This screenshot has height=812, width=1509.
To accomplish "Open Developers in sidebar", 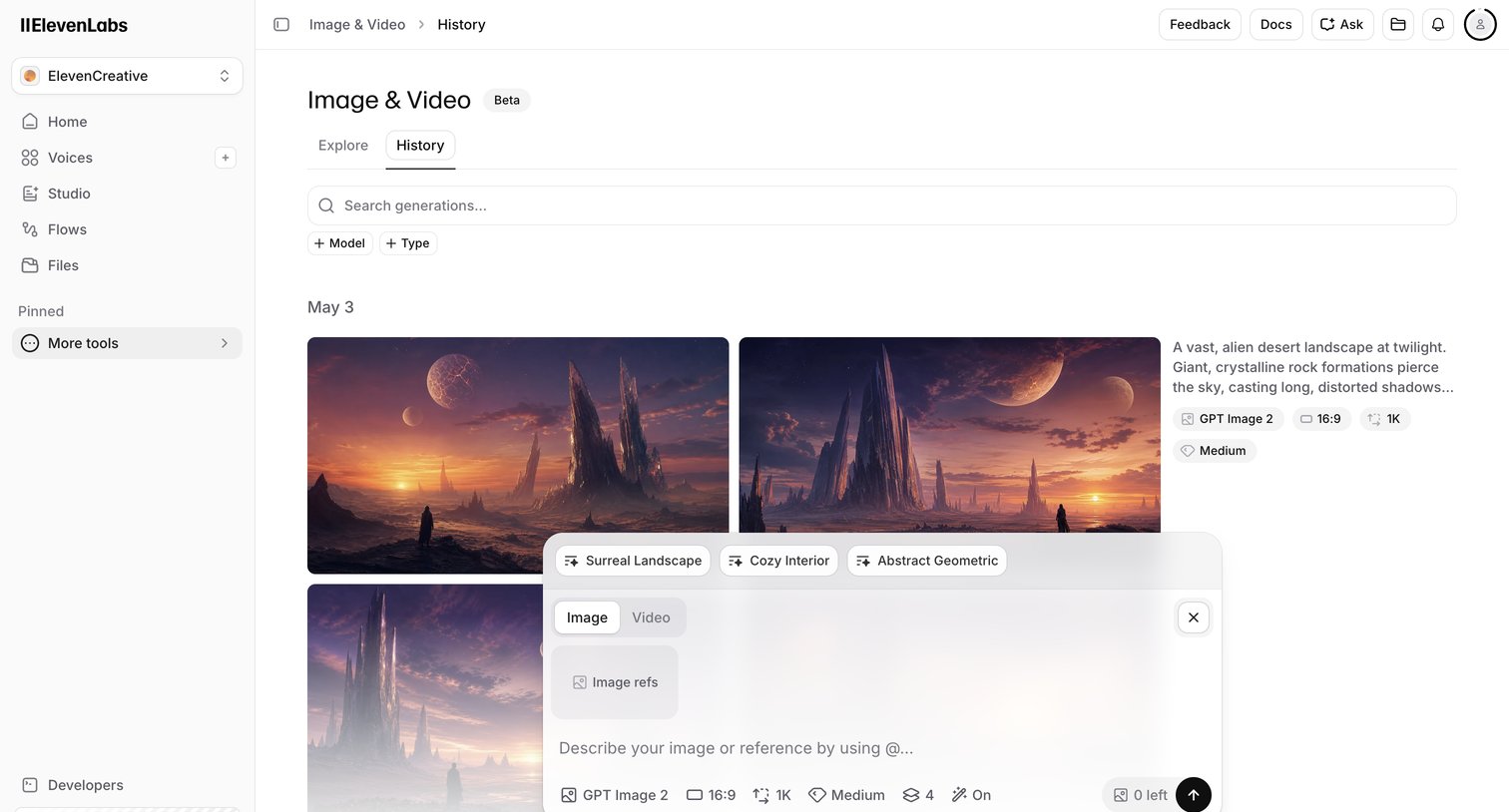I will (127, 785).
